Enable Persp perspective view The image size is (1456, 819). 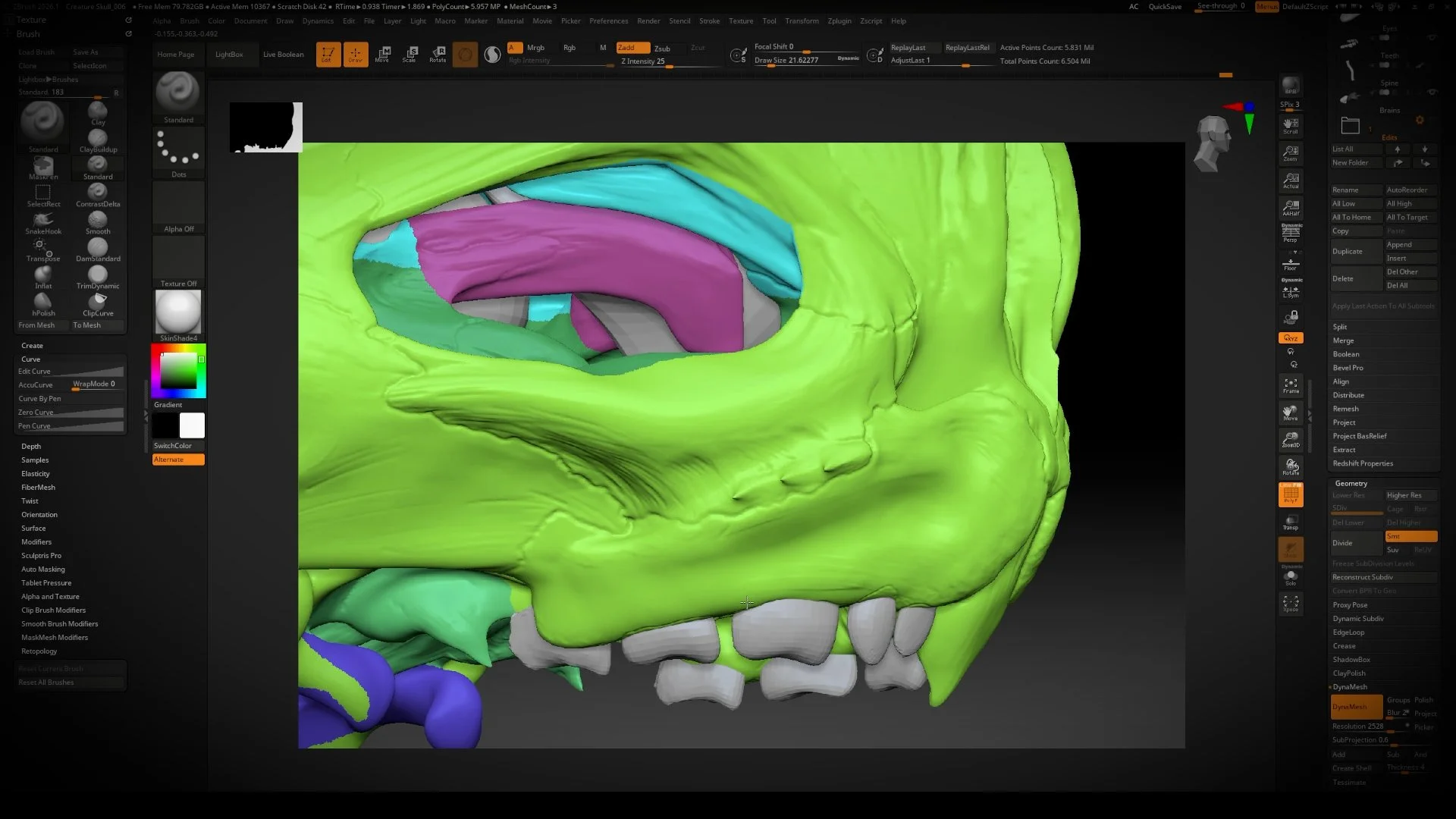[1291, 235]
